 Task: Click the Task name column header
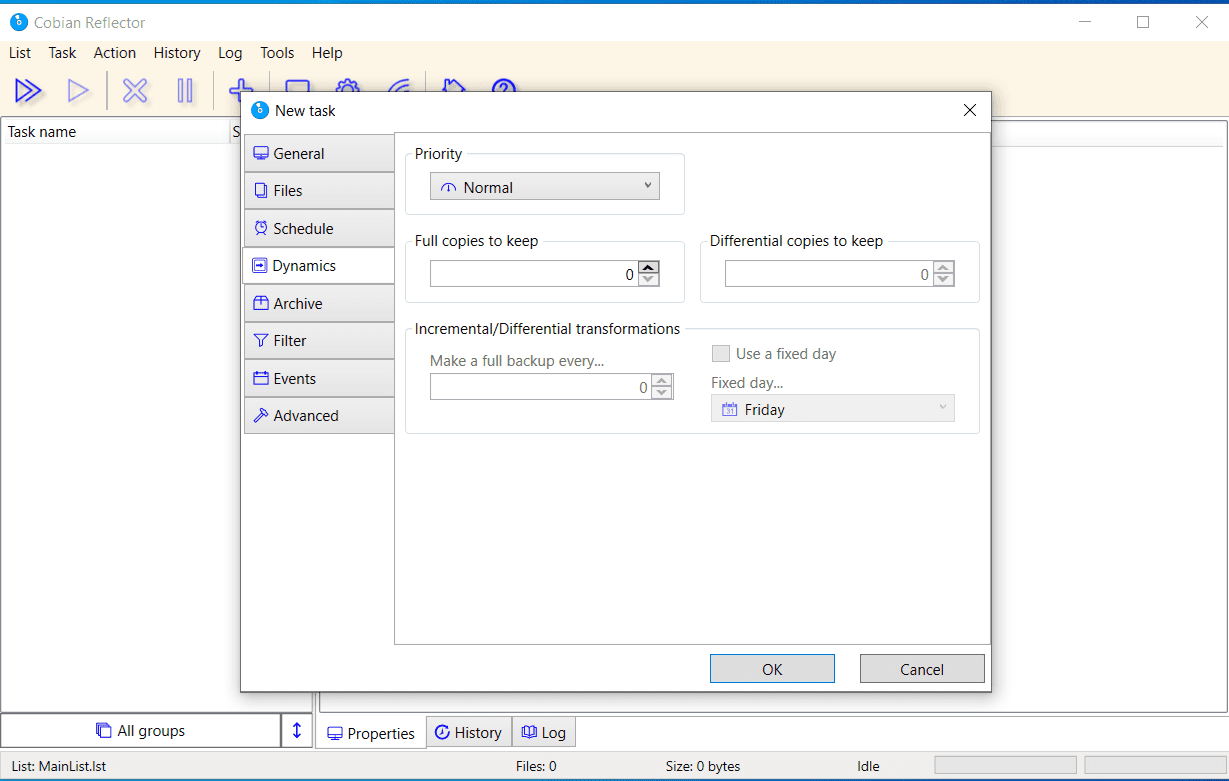point(116,131)
